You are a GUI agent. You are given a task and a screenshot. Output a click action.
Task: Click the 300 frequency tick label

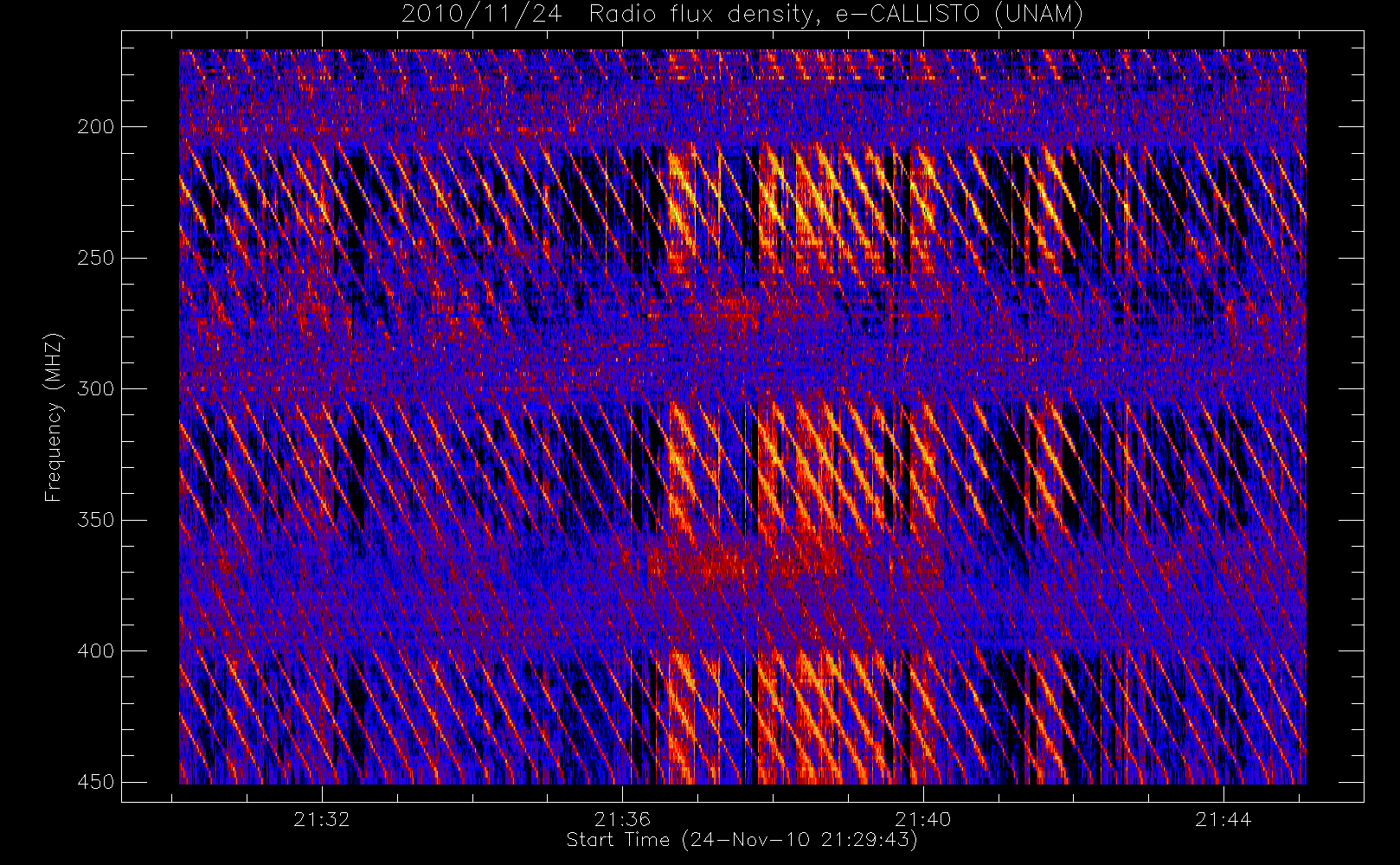tap(95, 388)
